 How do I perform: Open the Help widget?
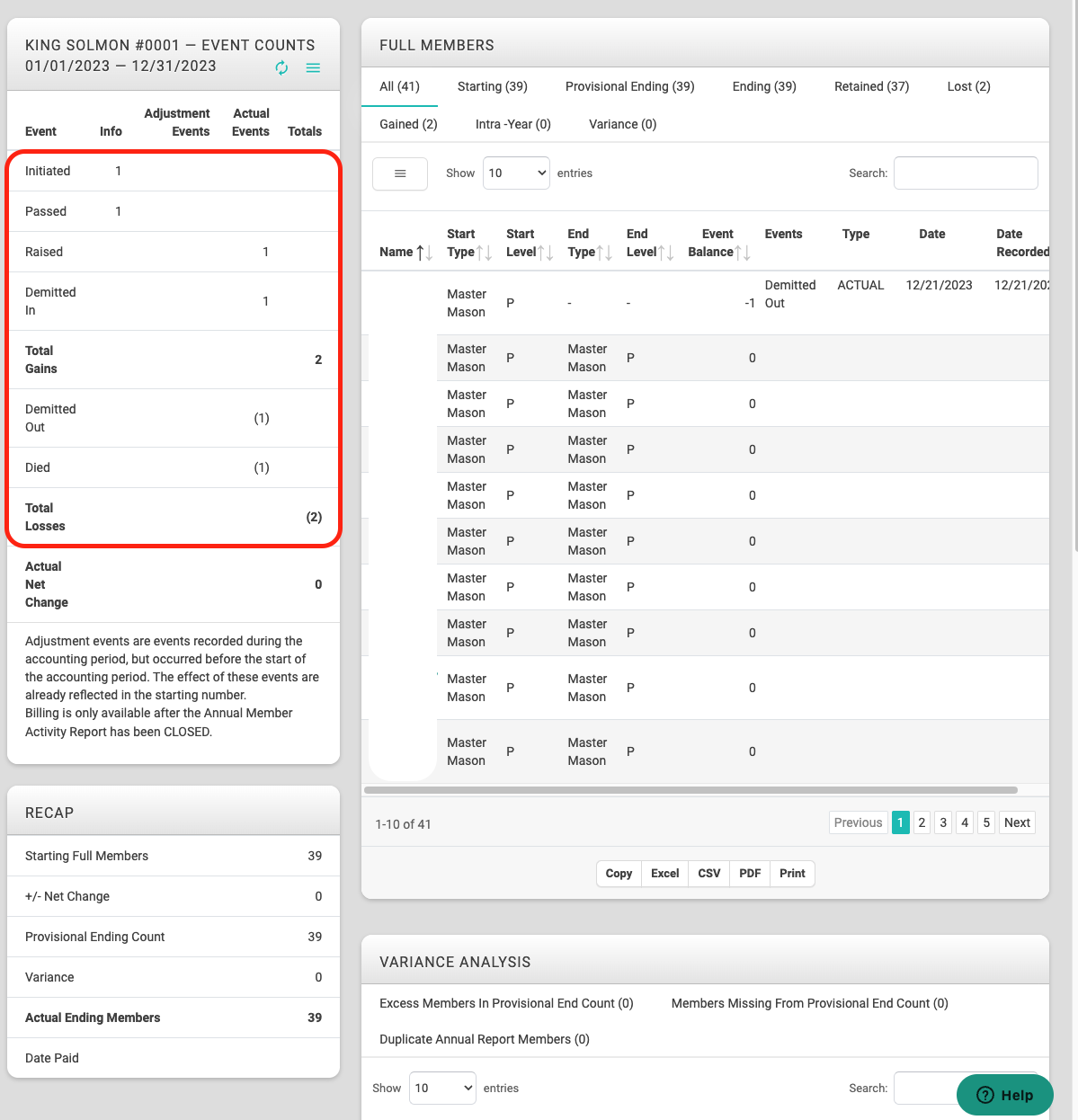pyautogui.click(x=1004, y=1095)
